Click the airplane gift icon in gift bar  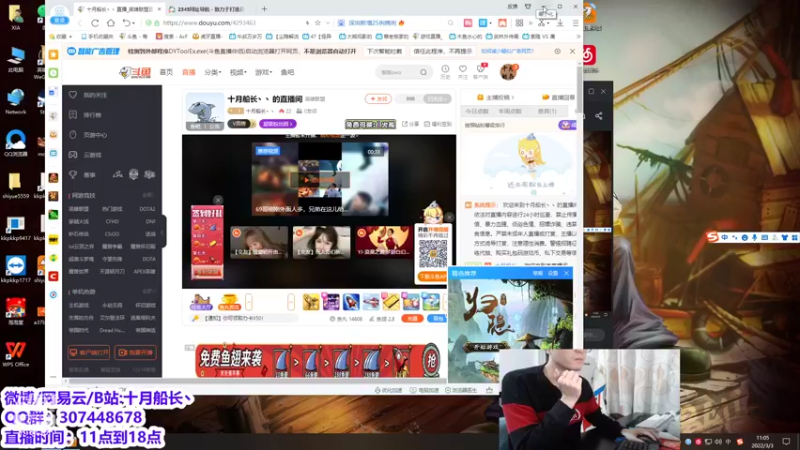coord(371,302)
